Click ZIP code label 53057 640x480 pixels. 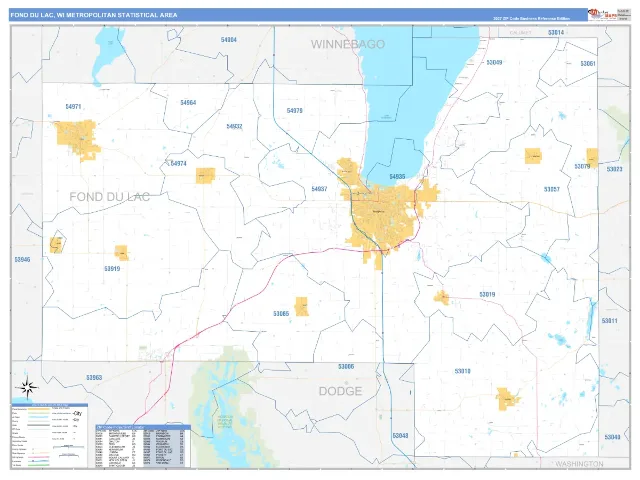tap(551, 189)
